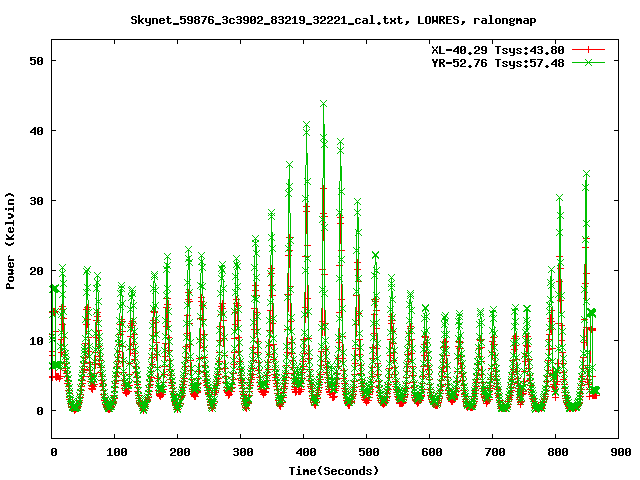Click x-axis tick label 400
The height and width of the screenshot is (480, 640).
tap(306, 452)
